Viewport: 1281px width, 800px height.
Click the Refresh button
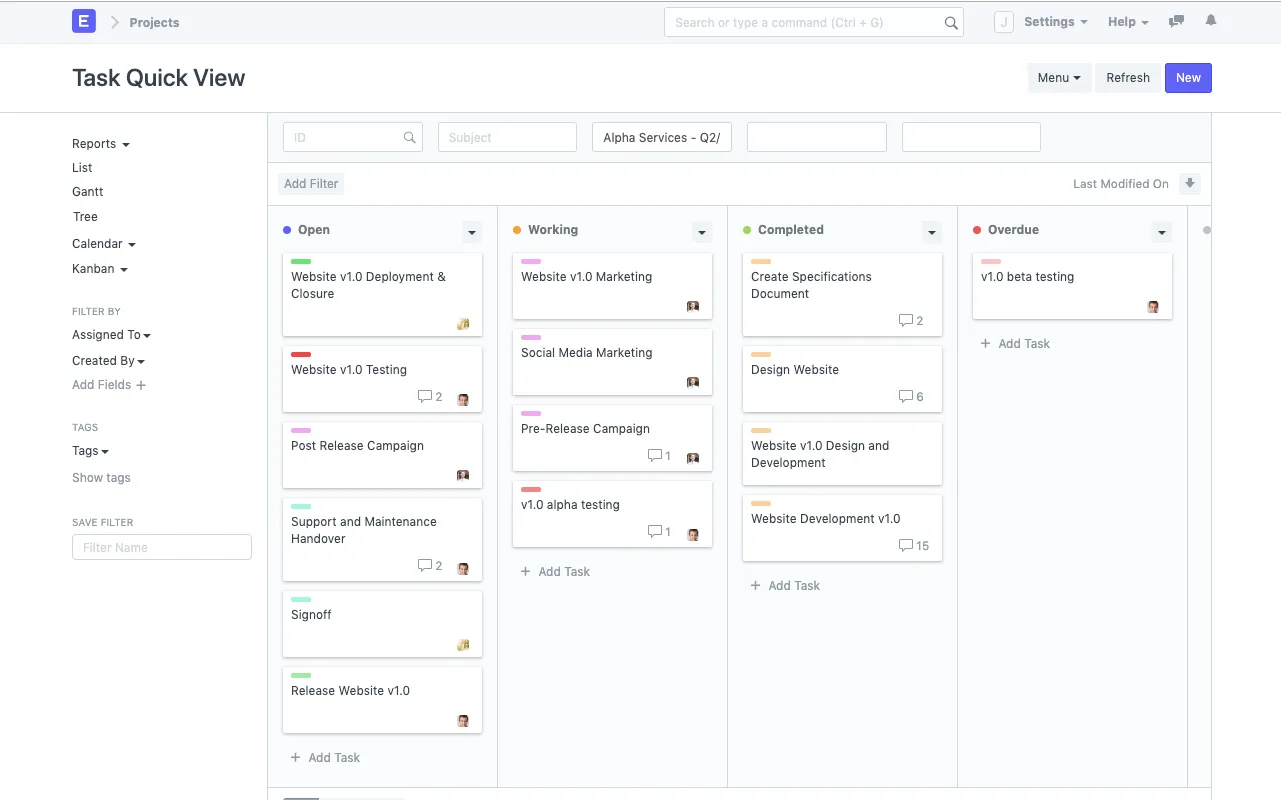pyautogui.click(x=1128, y=78)
